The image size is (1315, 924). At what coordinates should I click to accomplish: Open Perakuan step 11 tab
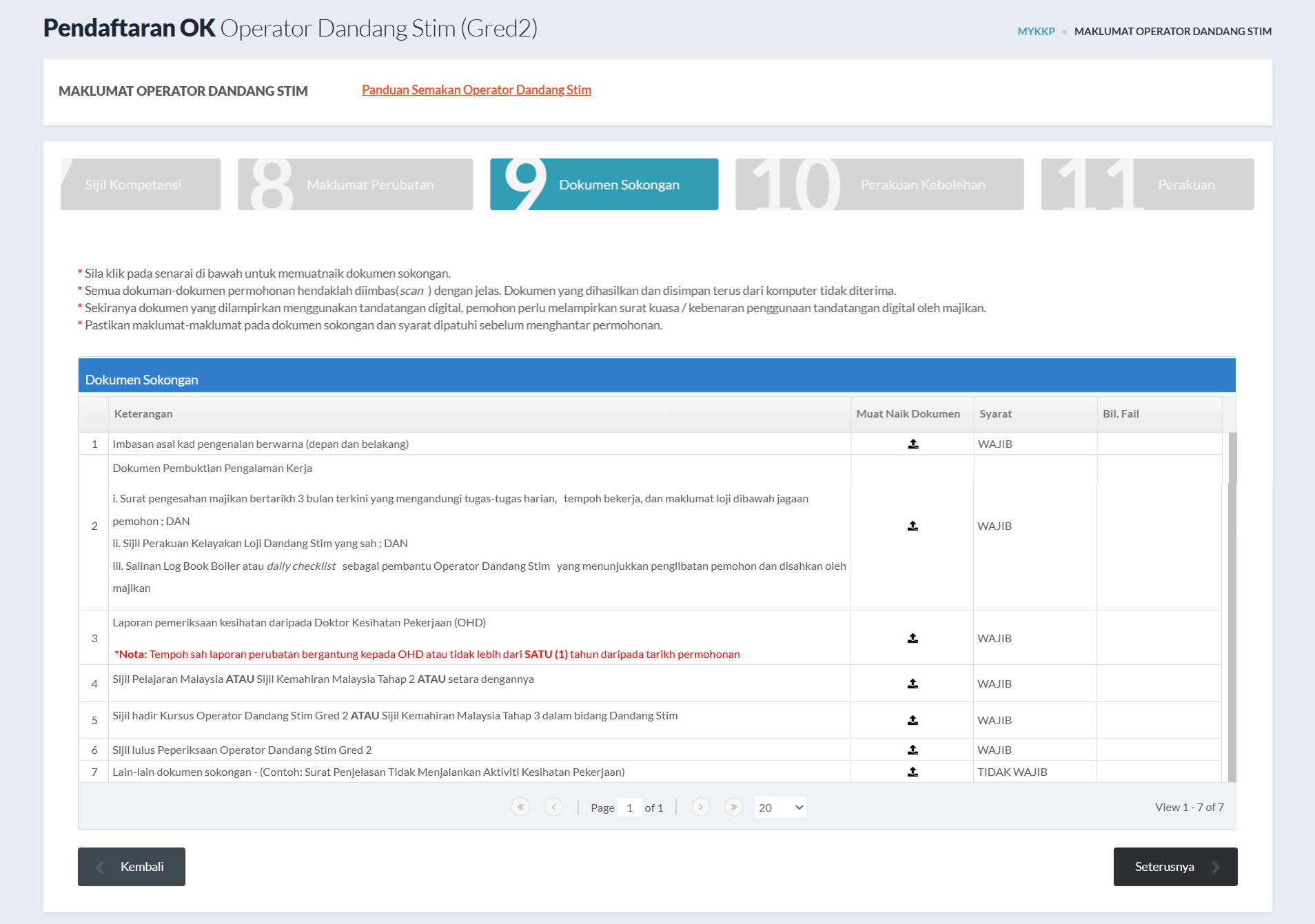[x=1147, y=185]
